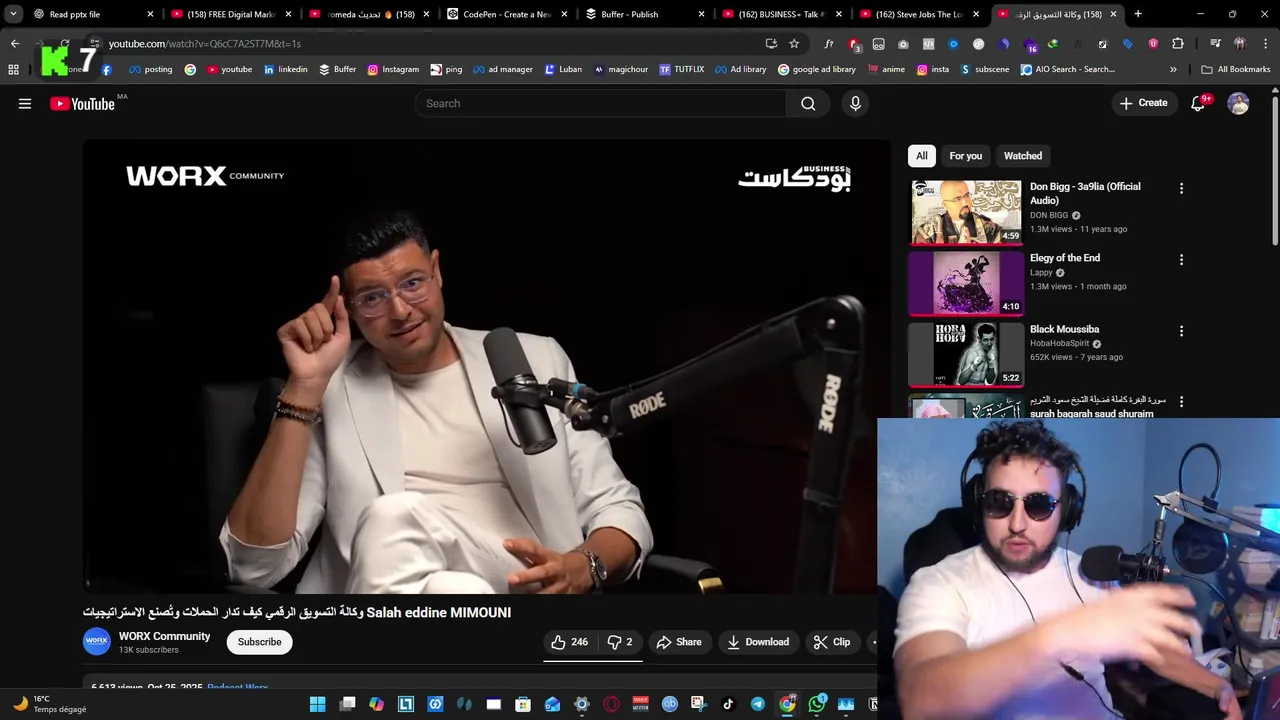Open magichour bookmark

(x=620, y=69)
